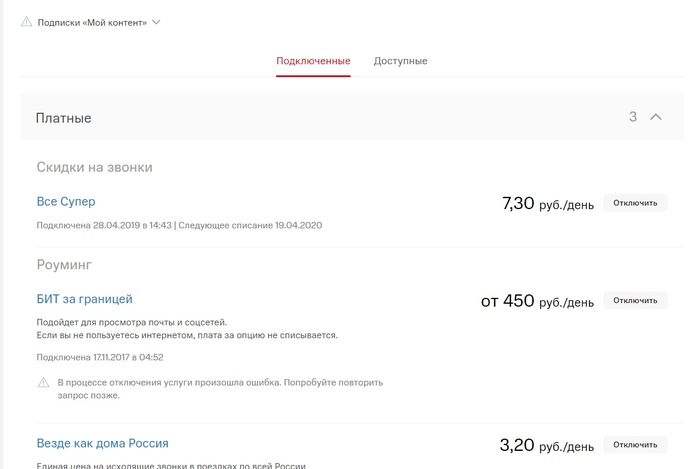Collapse the Платные section using the chevron
Viewport: 700px width, 469px height.
656,117
